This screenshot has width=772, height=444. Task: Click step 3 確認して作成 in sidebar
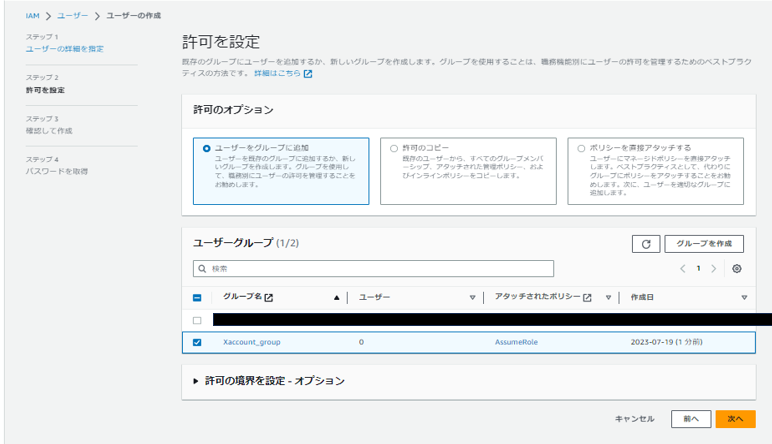click(x=49, y=131)
